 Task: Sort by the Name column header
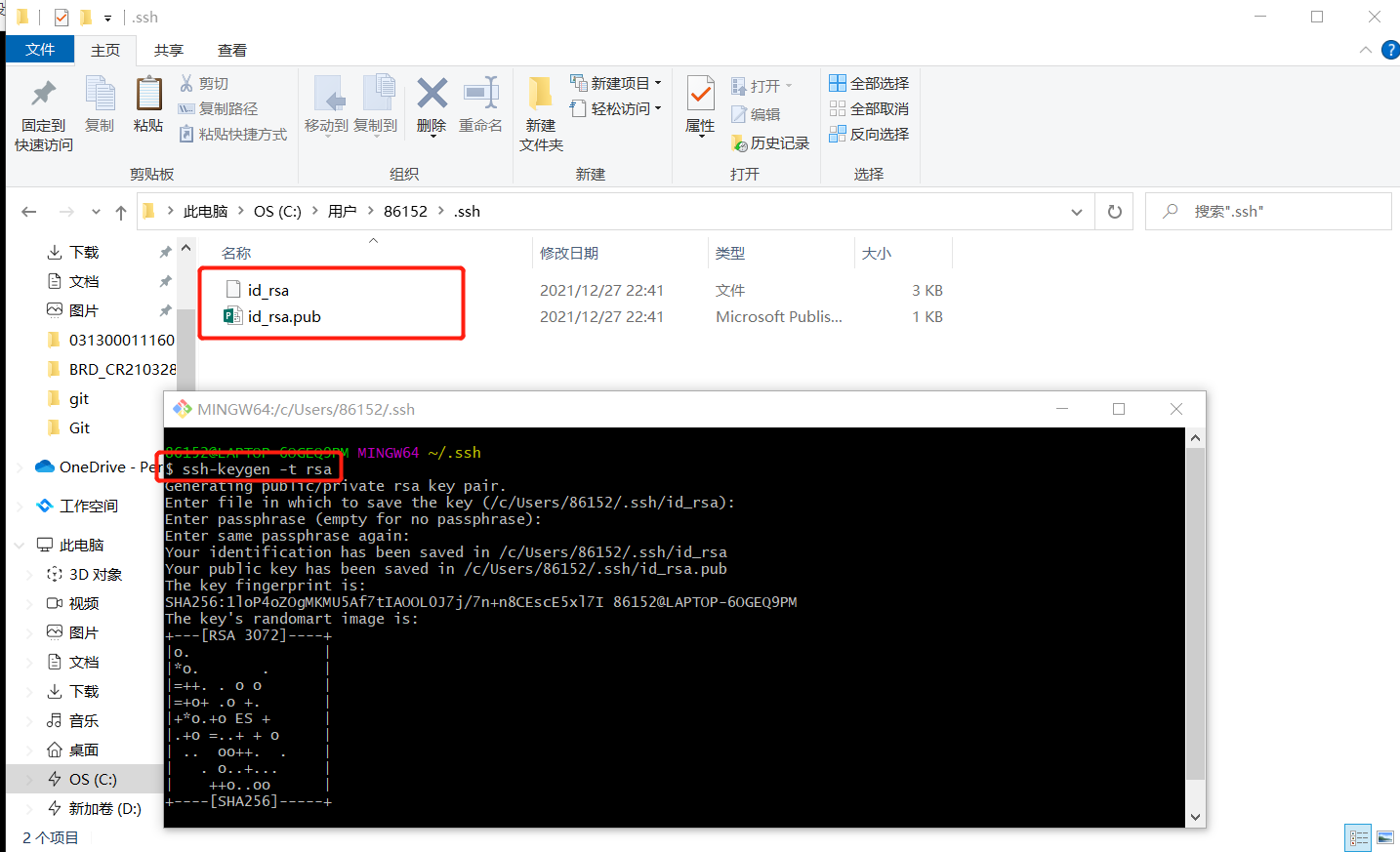(x=236, y=253)
